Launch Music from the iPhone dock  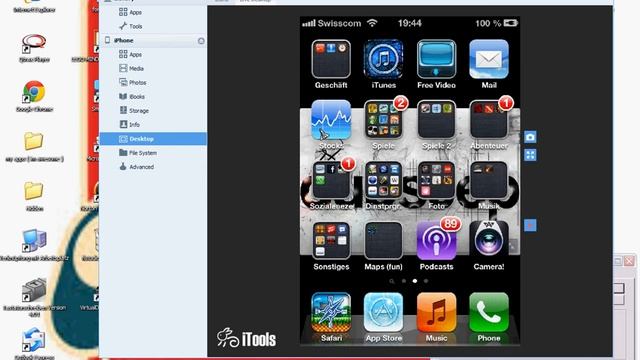click(436, 312)
